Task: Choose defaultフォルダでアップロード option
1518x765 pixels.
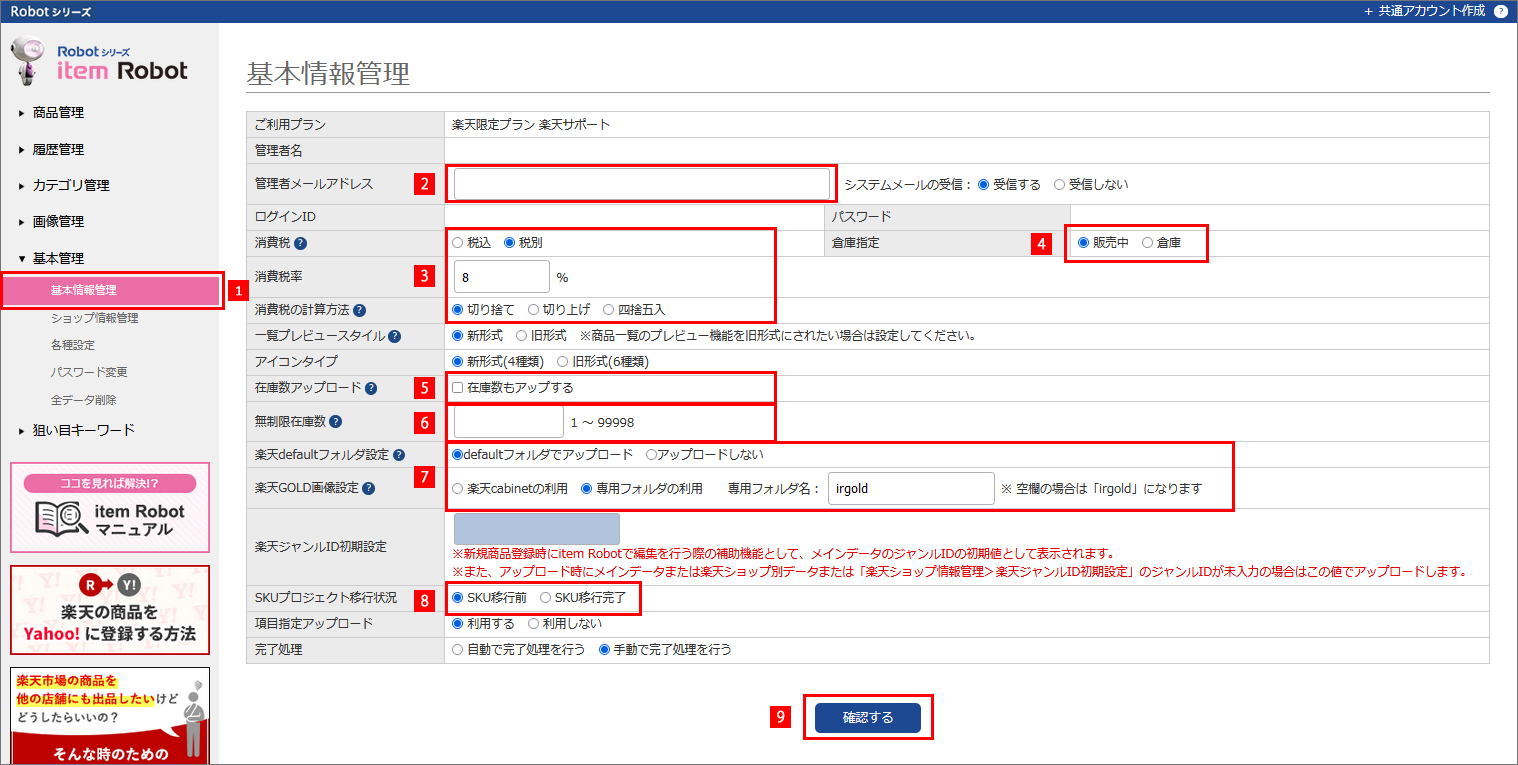Action: pos(457,455)
